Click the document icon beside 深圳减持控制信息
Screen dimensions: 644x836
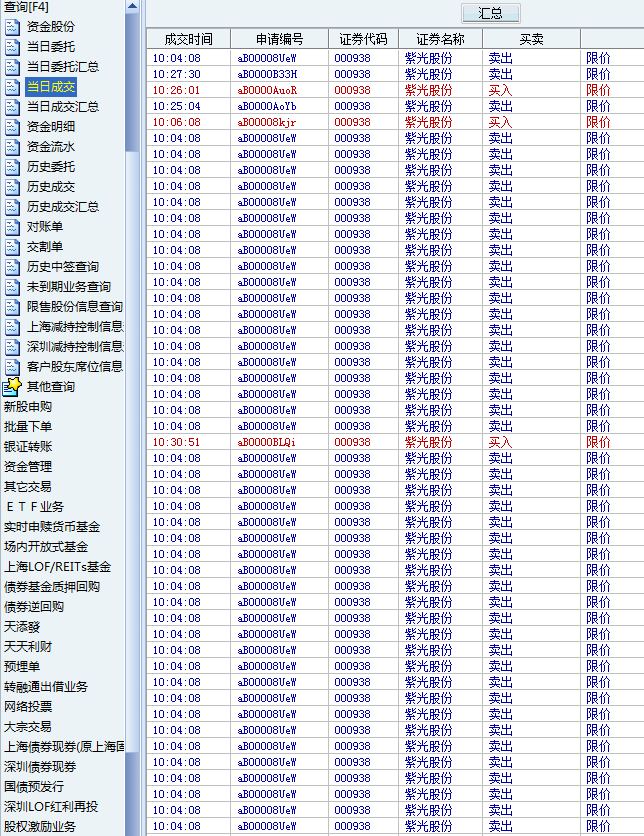(x=12, y=347)
